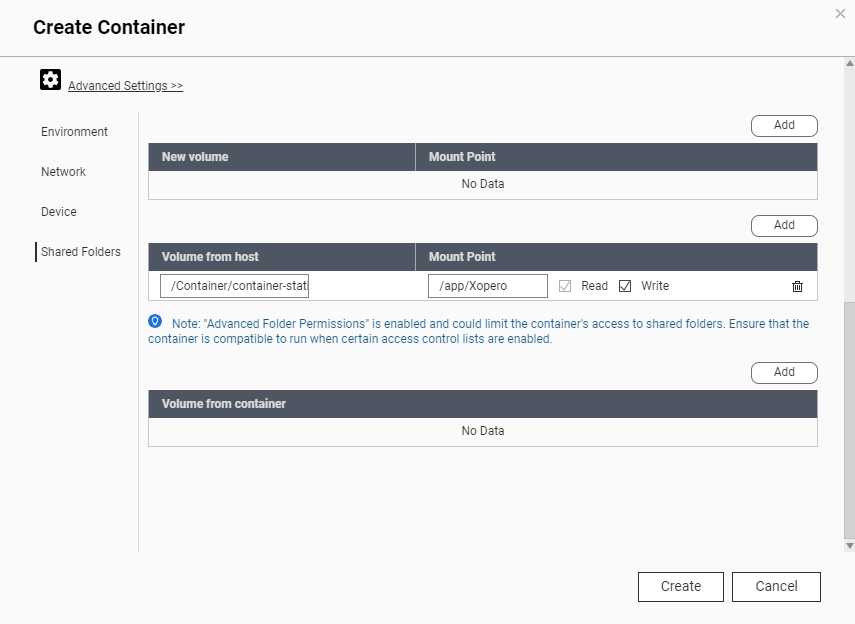Click Add above the Volume from host table
This screenshot has width=855, height=624.
(784, 225)
